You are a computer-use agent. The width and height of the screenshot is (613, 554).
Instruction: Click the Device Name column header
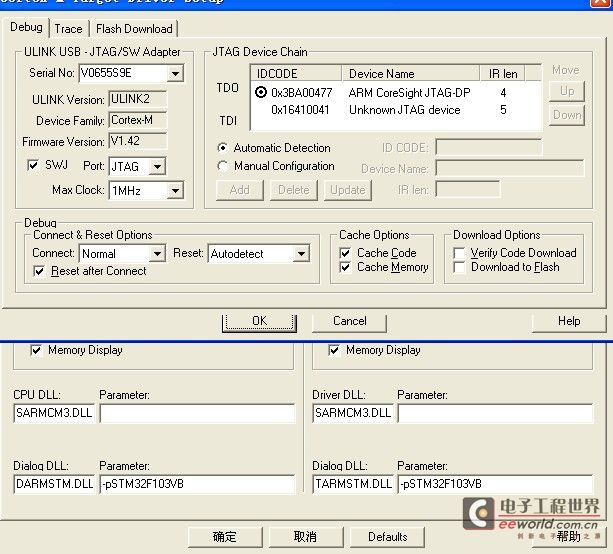[411, 74]
